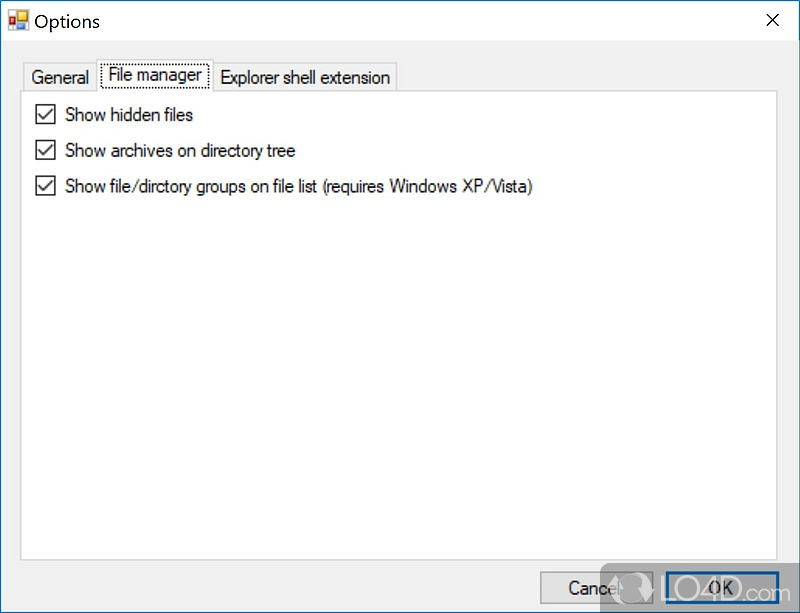Click the 'Show hidden files' label text

pos(129,115)
